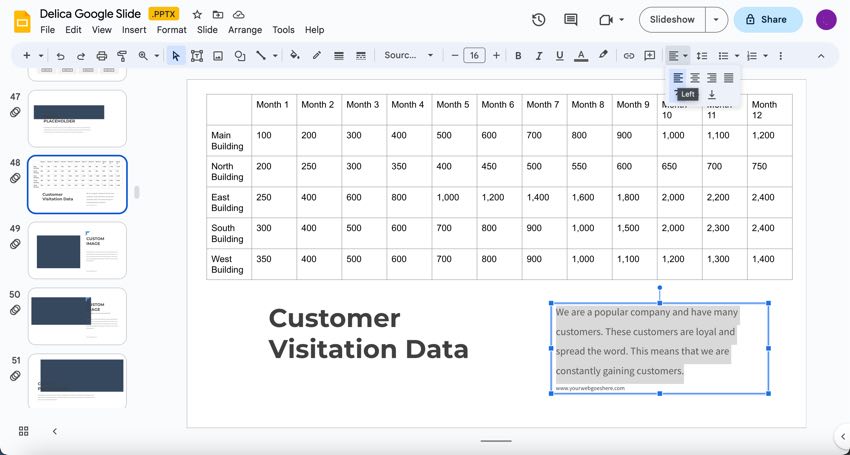Viewport: 850px width, 455px height.
Task: Select left align option
Action: tap(678, 78)
